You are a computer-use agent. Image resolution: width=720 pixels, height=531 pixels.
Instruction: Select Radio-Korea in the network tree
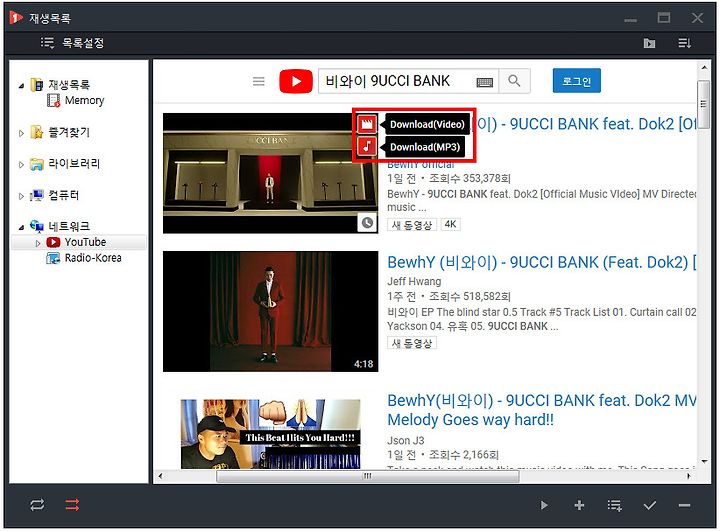[x=93, y=258]
